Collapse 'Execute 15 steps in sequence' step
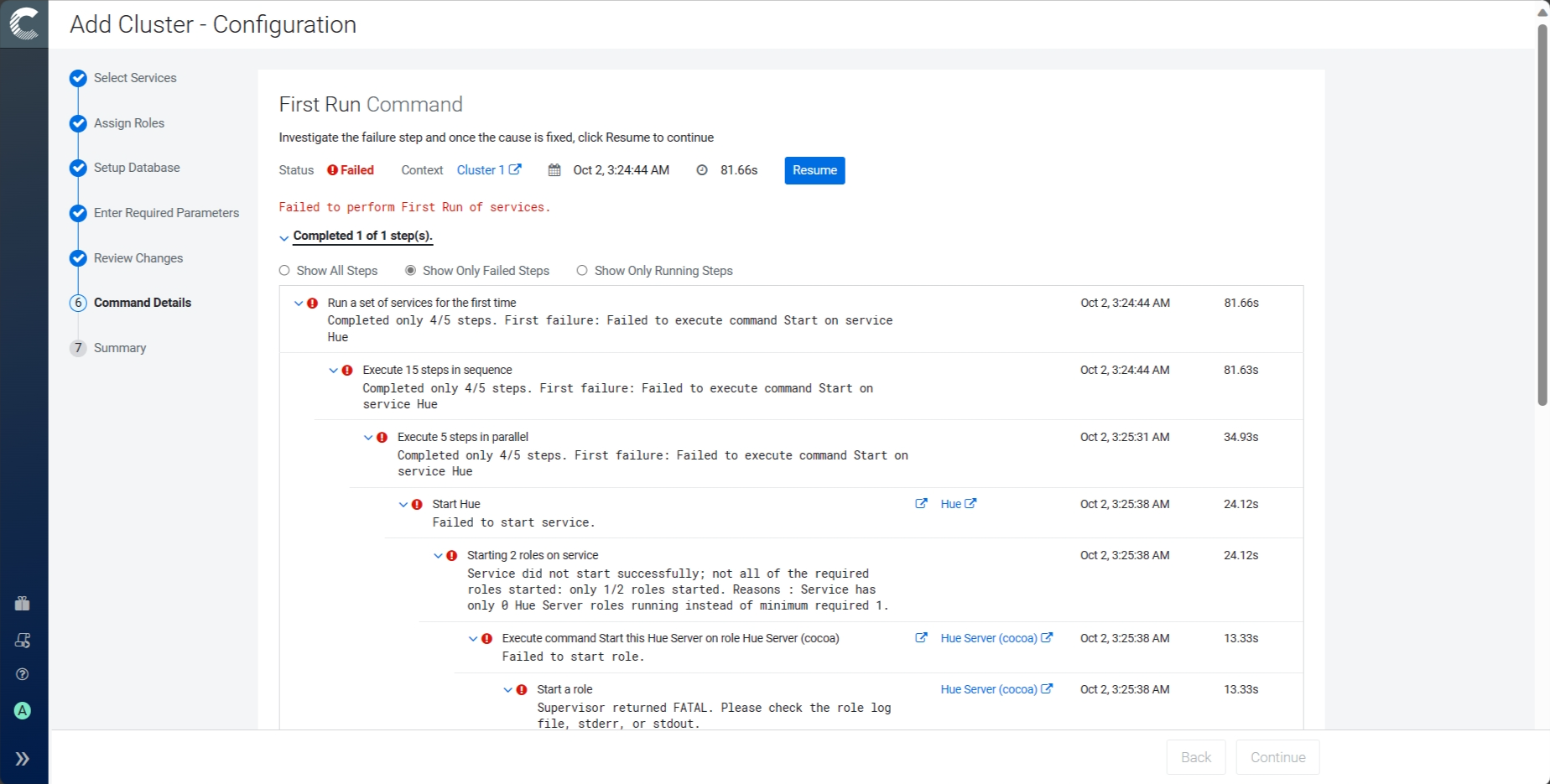This screenshot has width=1550, height=784. click(333, 371)
